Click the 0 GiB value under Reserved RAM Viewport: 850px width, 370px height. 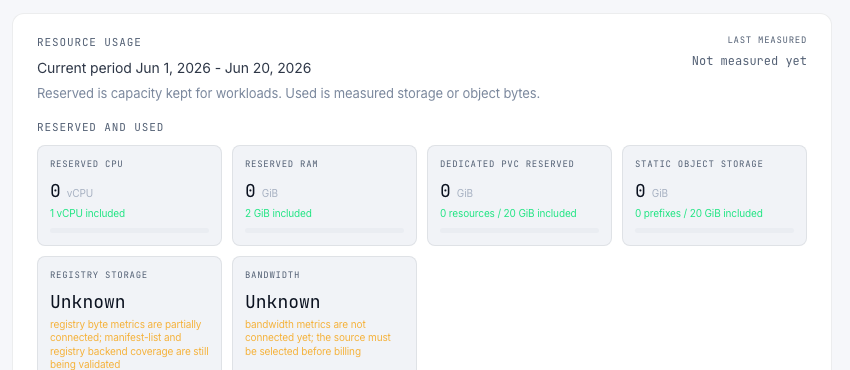(x=261, y=191)
